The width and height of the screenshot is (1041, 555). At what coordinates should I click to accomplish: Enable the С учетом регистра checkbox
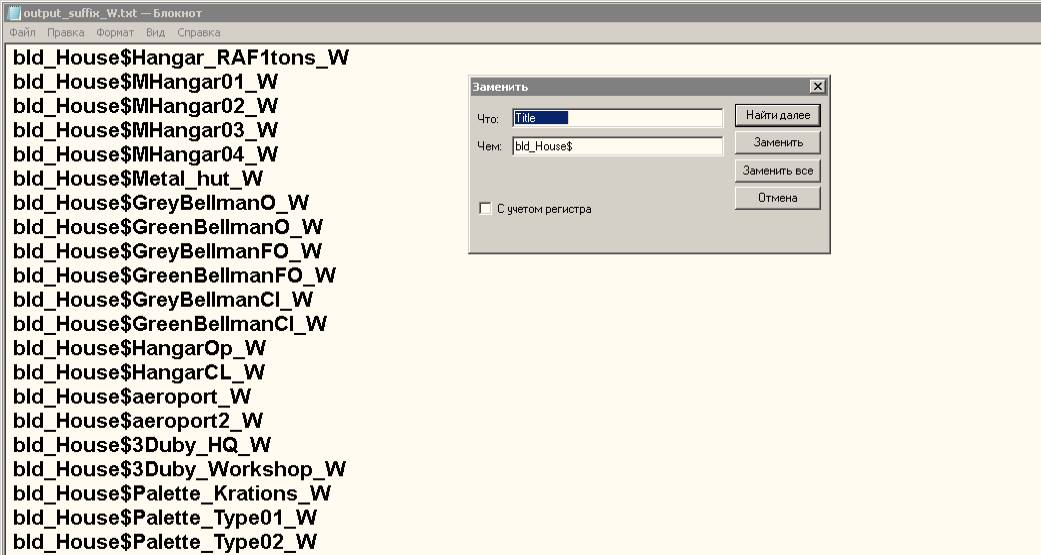[485, 208]
